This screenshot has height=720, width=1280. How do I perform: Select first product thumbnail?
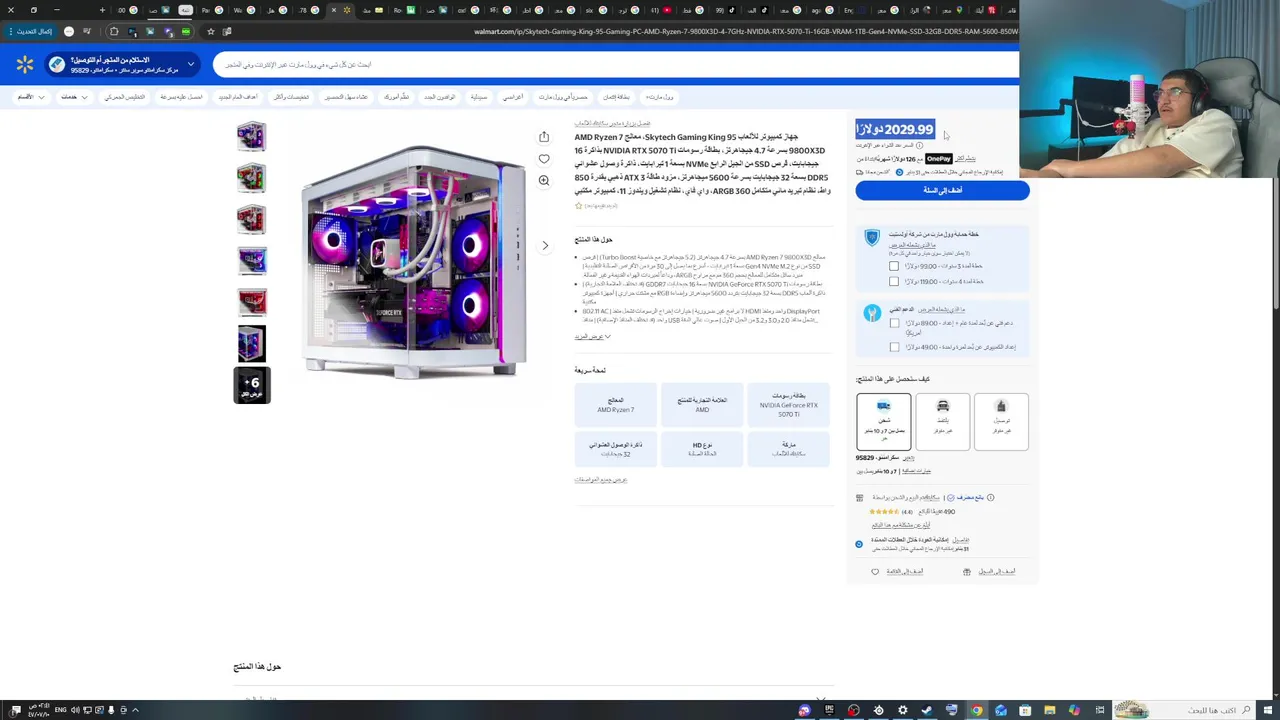(x=252, y=136)
